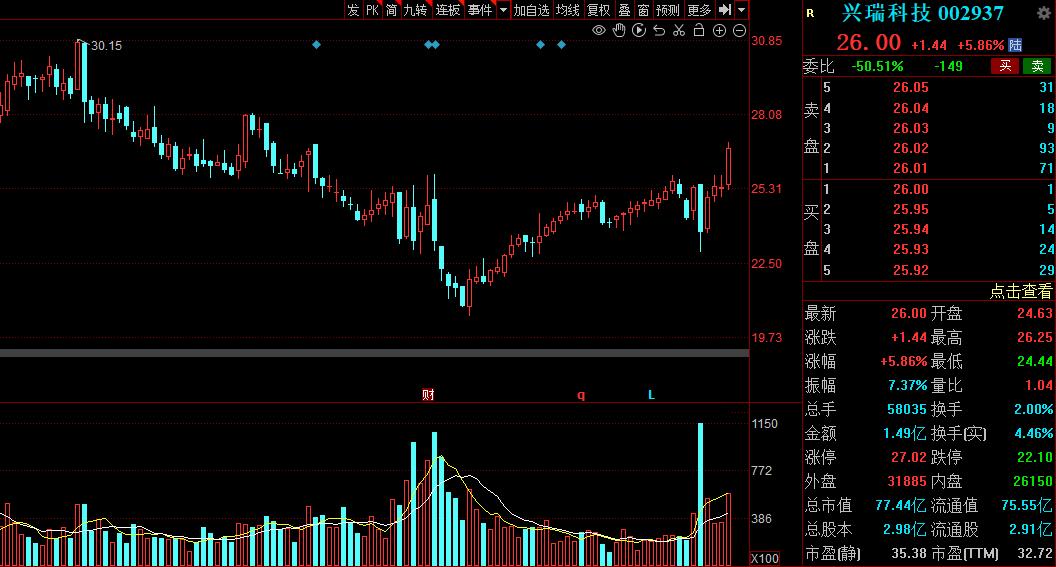Click the L marker below chart
This screenshot has width=1056, height=567.
click(x=651, y=395)
